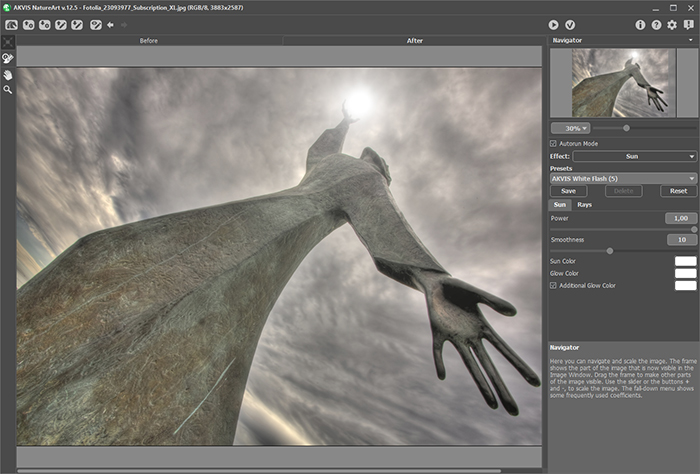Click the Reset button
Screen dimensions: 700x474
(679, 190)
